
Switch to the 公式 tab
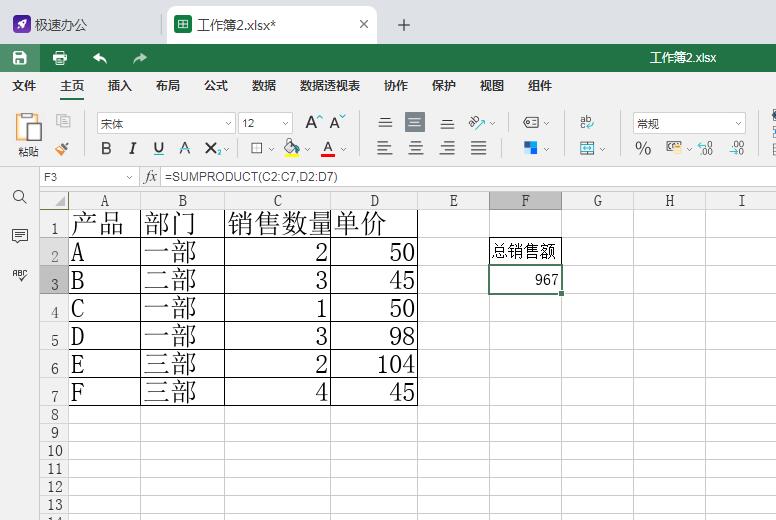tap(216, 86)
